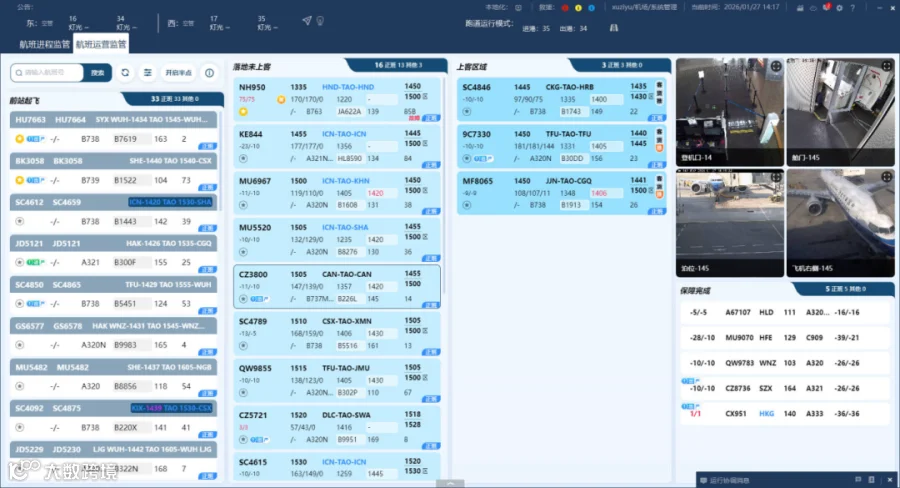Toggle circle marker on SC4789 card
900x488 pixels.
[243, 346]
